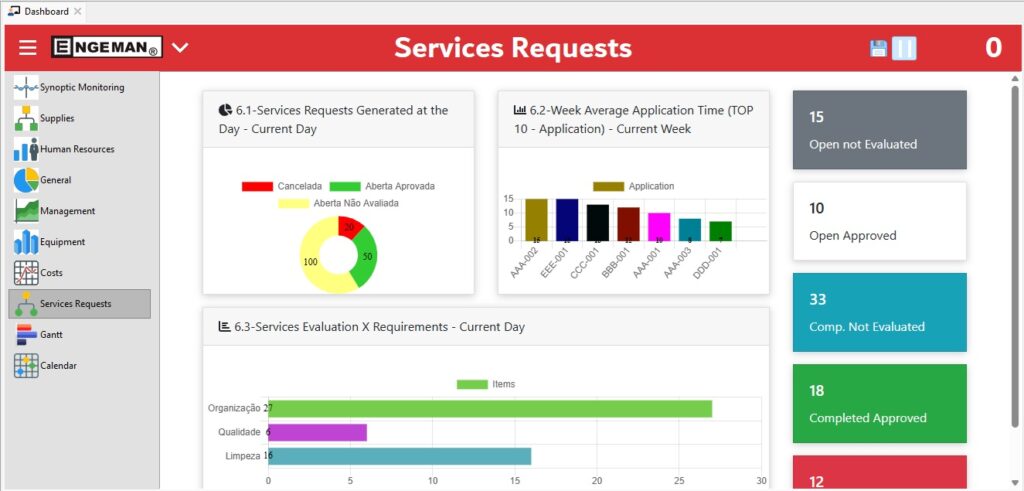Click the save floppy disk icon

pyautogui.click(x=879, y=49)
